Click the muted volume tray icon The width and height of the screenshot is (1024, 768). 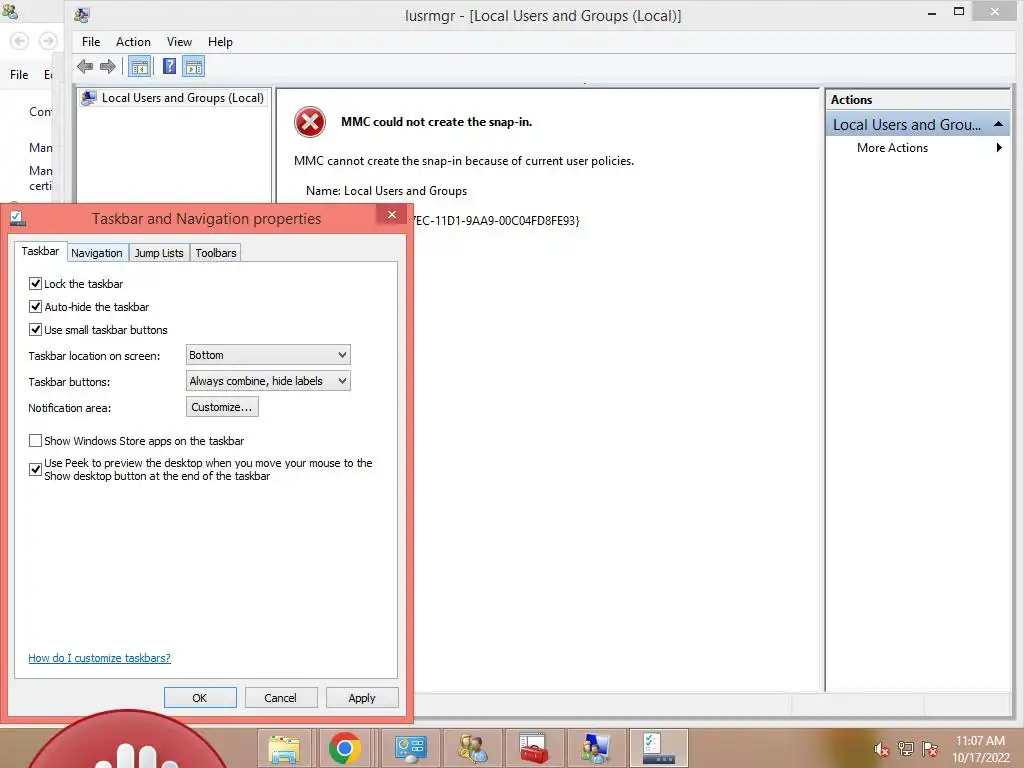[881, 749]
